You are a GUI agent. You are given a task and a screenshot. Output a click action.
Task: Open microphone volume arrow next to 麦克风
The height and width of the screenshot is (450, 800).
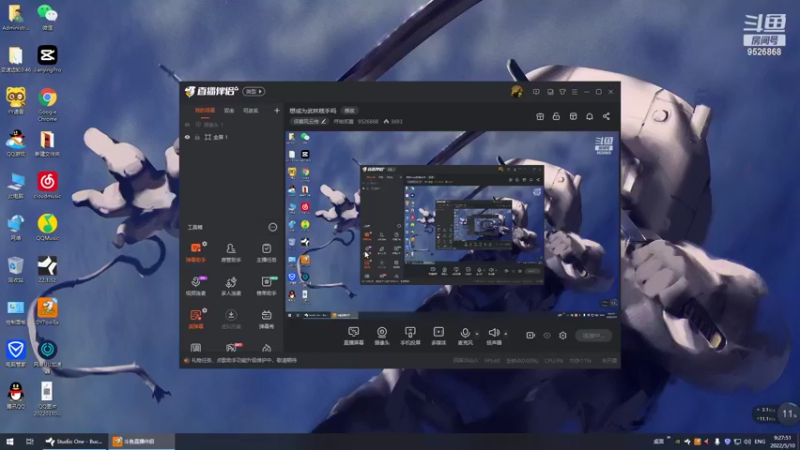pyautogui.click(x=477, y=334)
